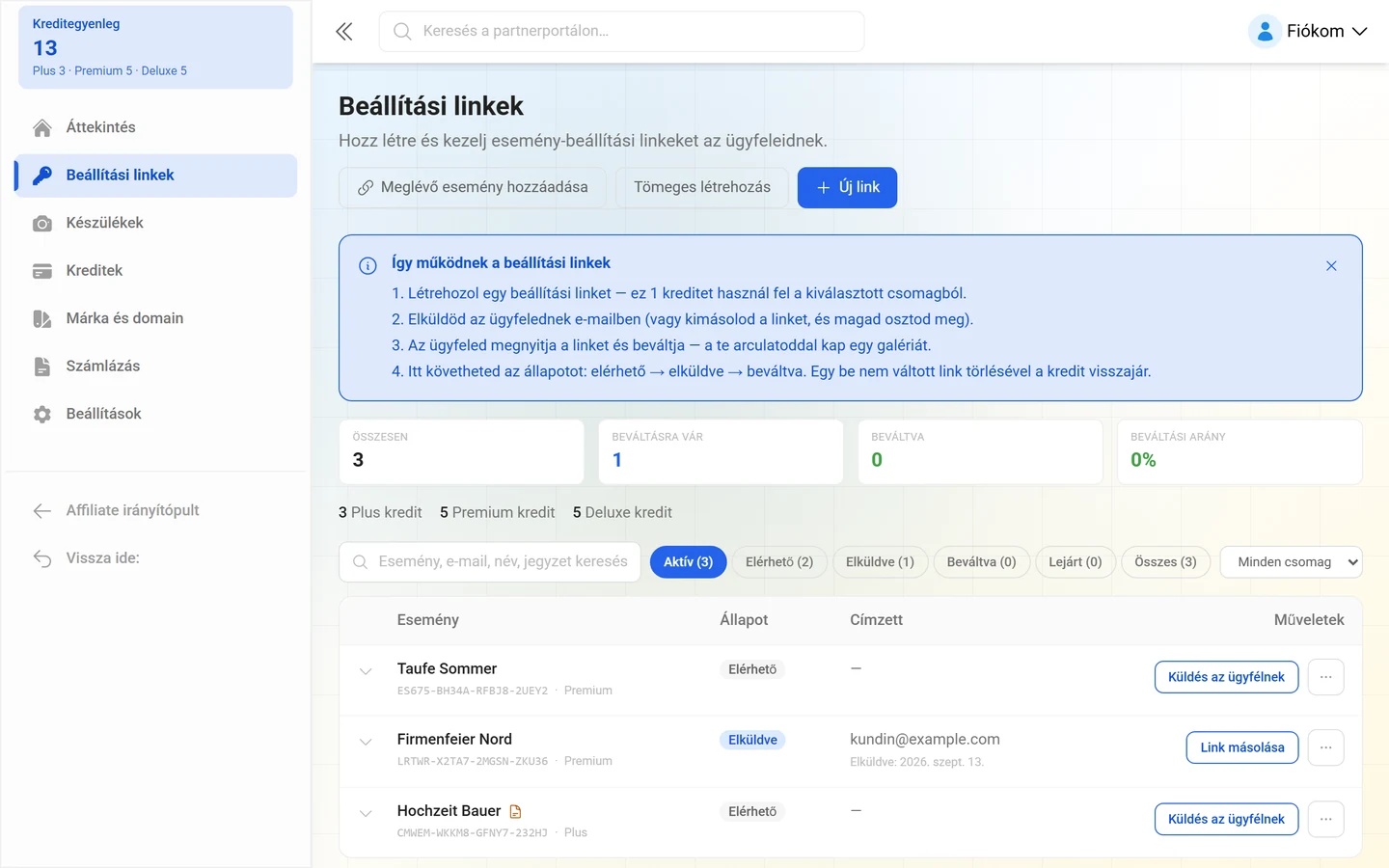Select the Beváltva (0) filter

point(981,562)
